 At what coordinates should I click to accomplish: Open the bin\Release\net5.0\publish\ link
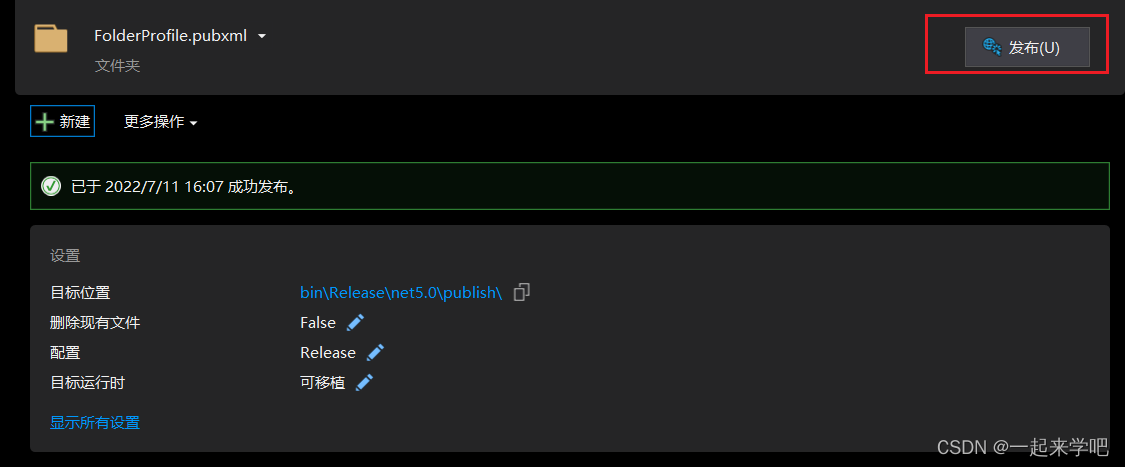400,292
